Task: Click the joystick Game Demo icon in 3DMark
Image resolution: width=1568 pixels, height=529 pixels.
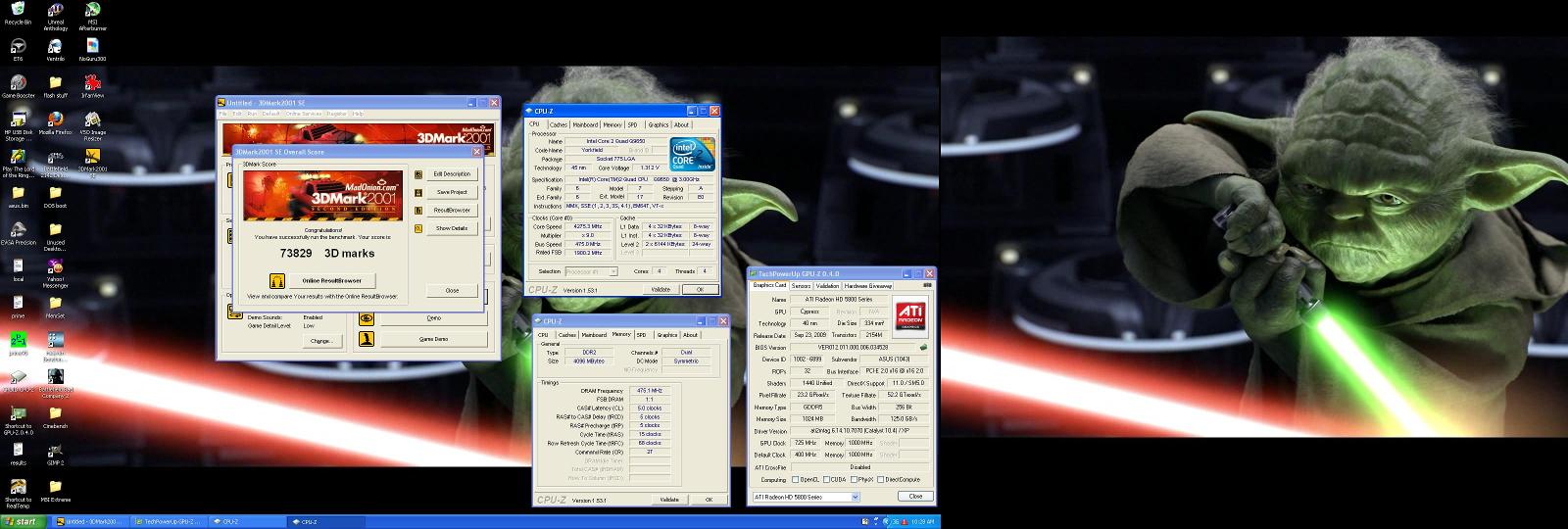Action: (x=367, y=339)
